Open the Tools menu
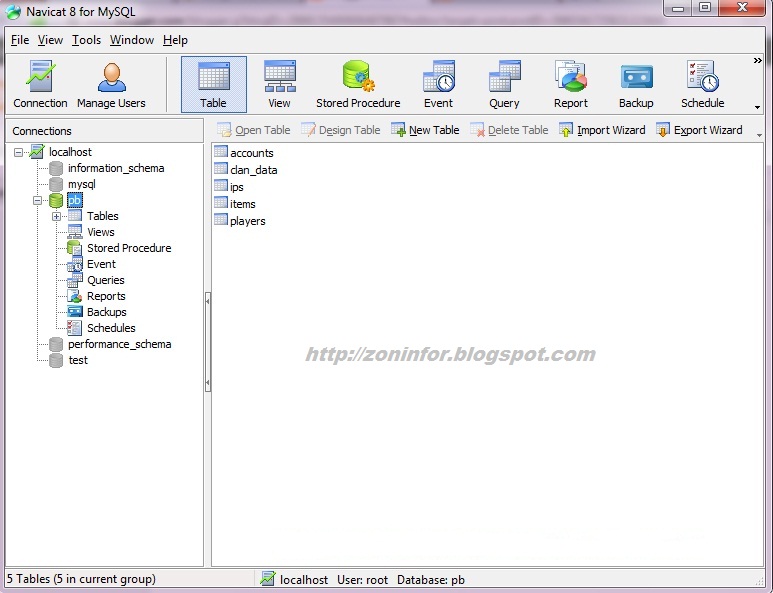 [x=86, y=40]
